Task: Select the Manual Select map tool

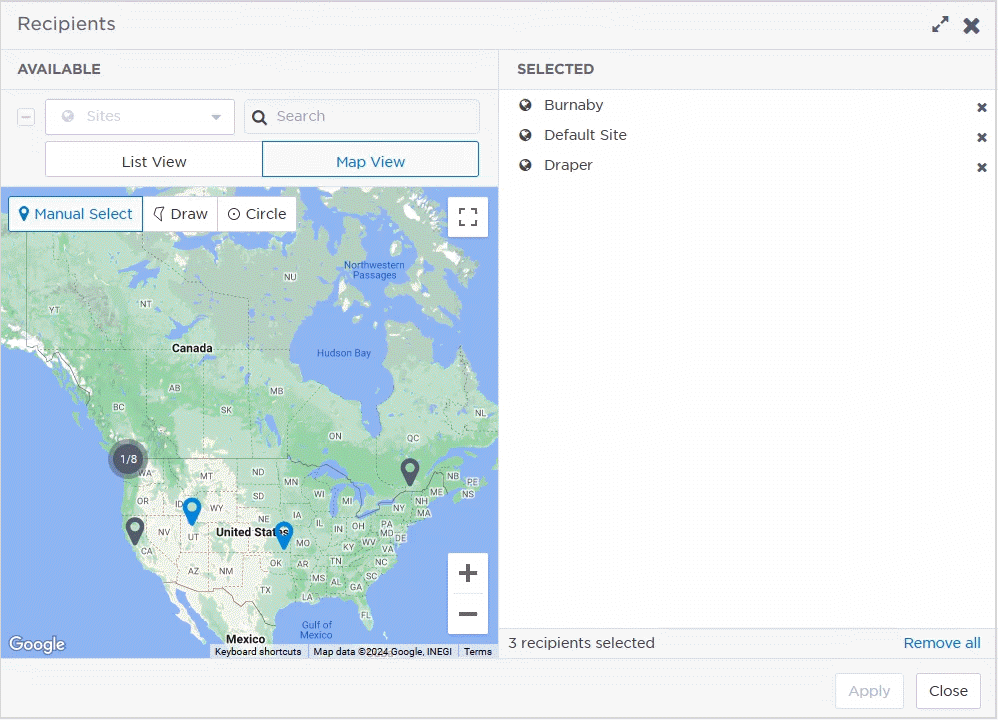Action: coord(76,214)
